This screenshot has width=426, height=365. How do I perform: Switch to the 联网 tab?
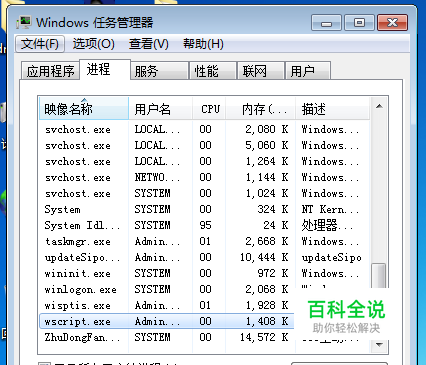[261, 71]
